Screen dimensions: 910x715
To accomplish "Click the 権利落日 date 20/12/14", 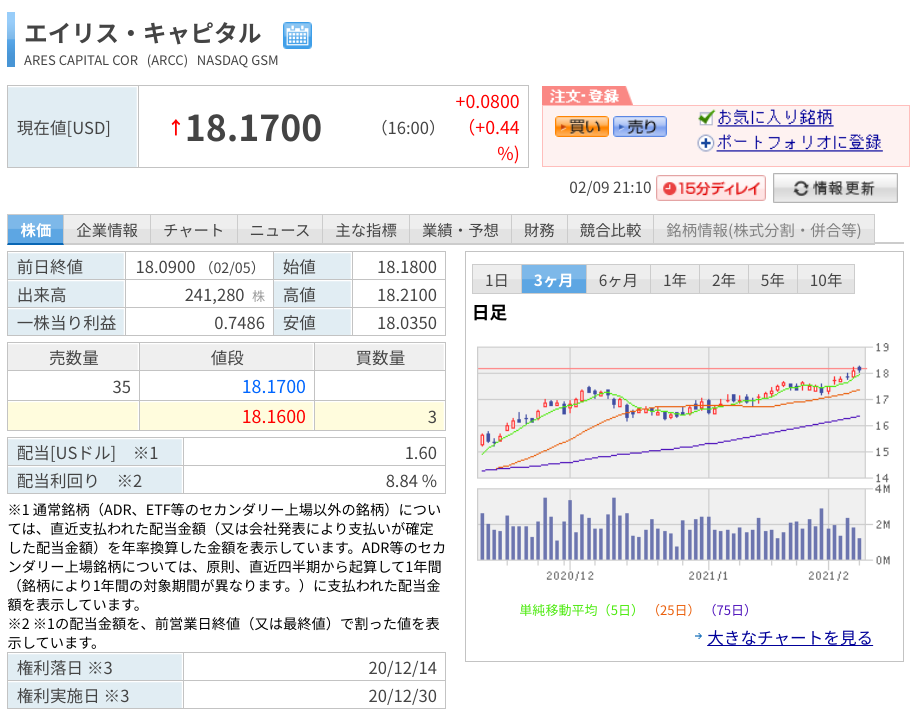I will tap(402, 668).
